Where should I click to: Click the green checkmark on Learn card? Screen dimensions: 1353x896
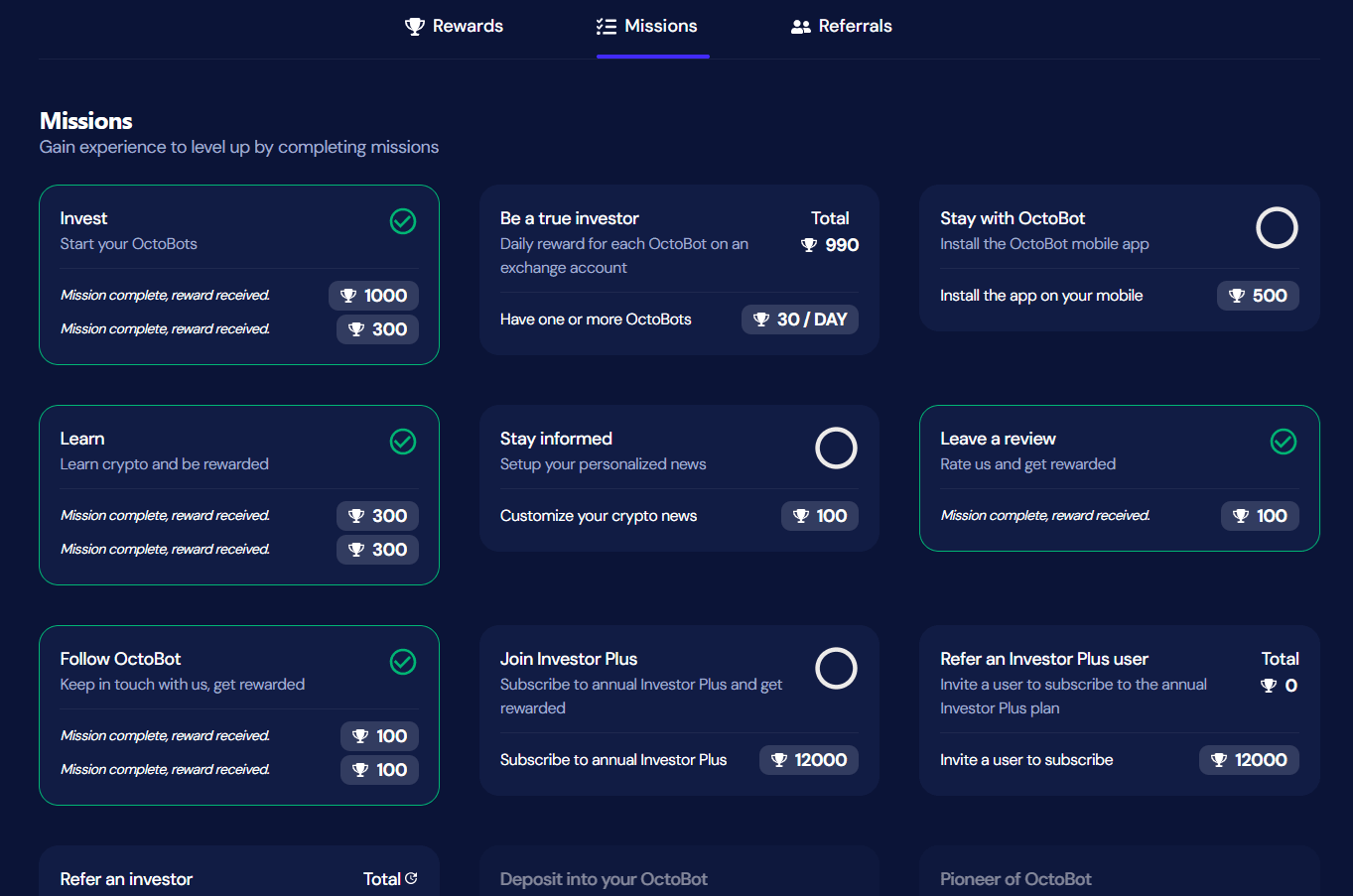tap(403, 442)
